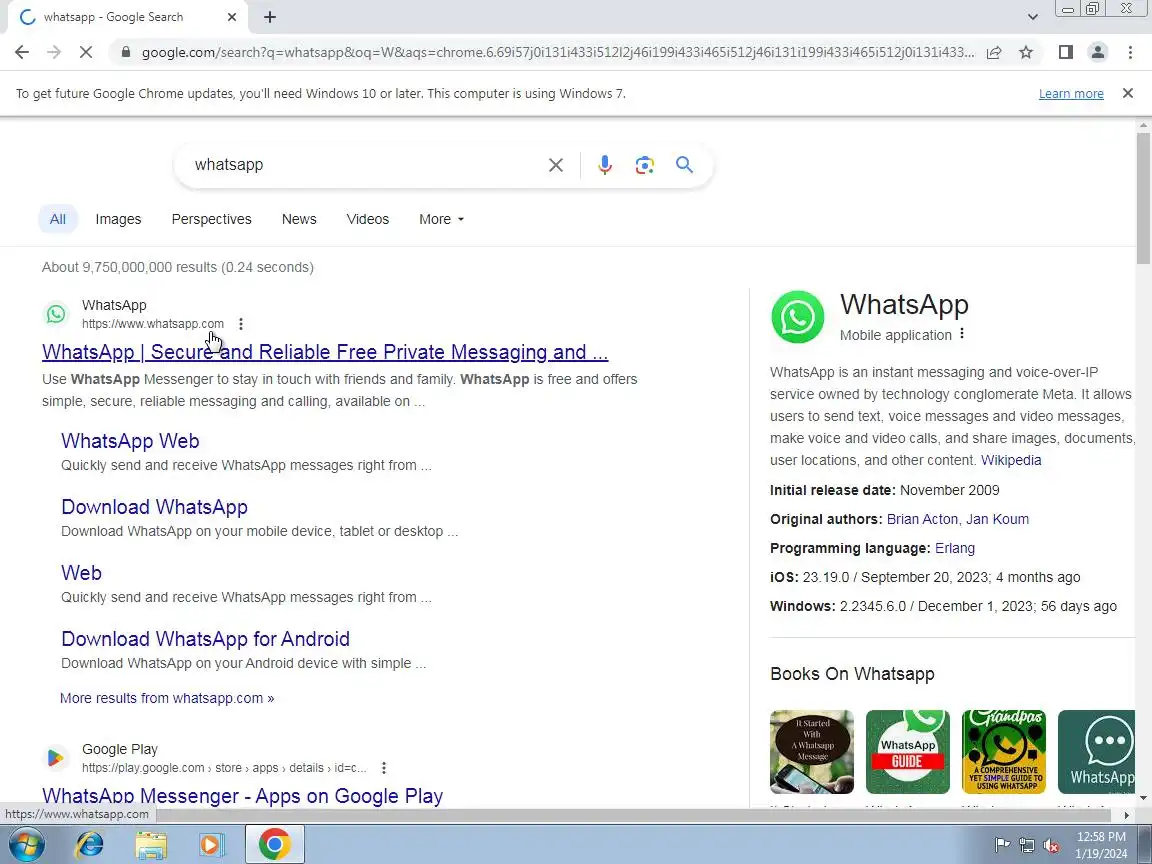Click the site security lock icon
This screenshot has height=864, width=1152.
click(126, 52)
